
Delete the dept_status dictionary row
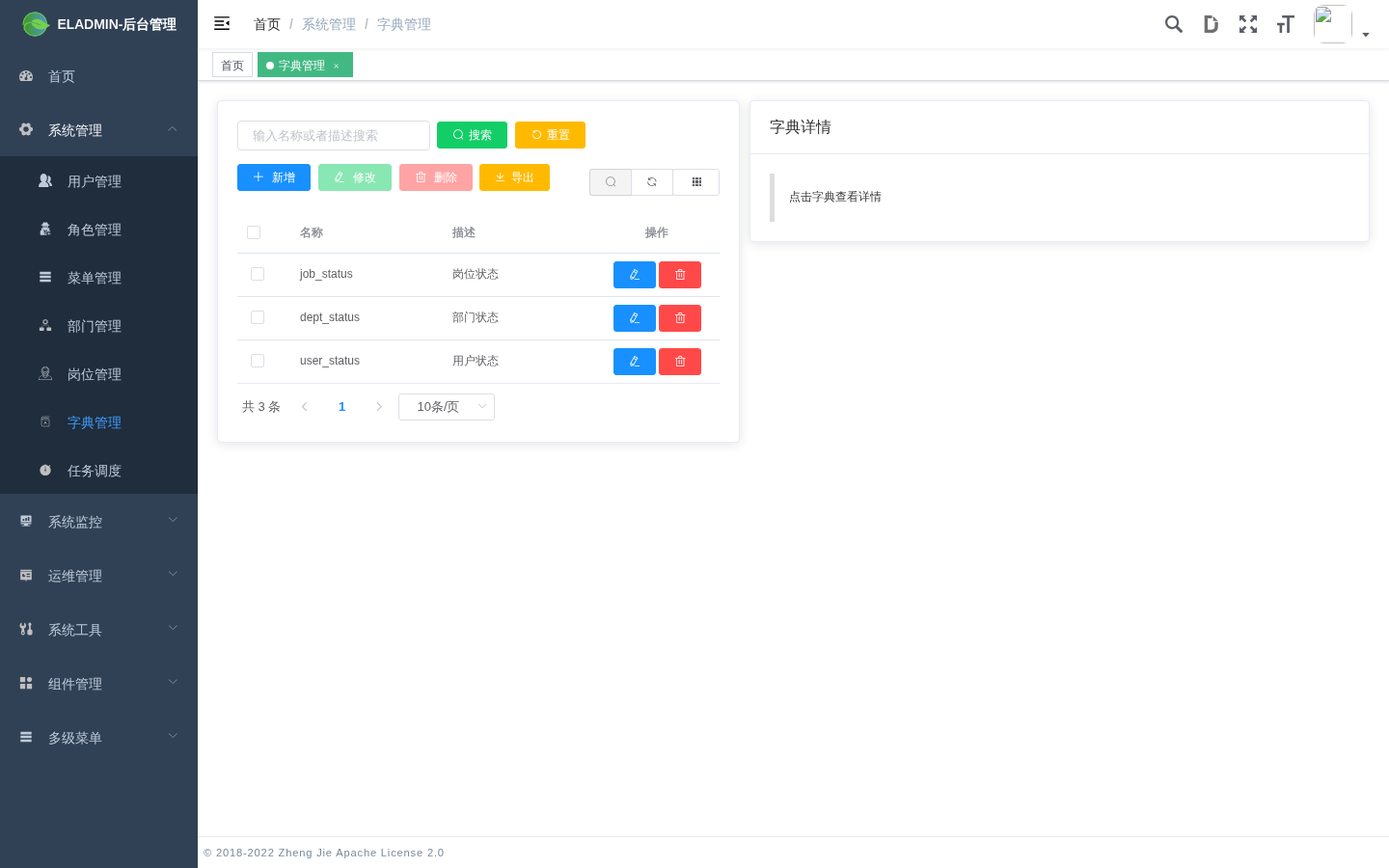coord(680,318)
